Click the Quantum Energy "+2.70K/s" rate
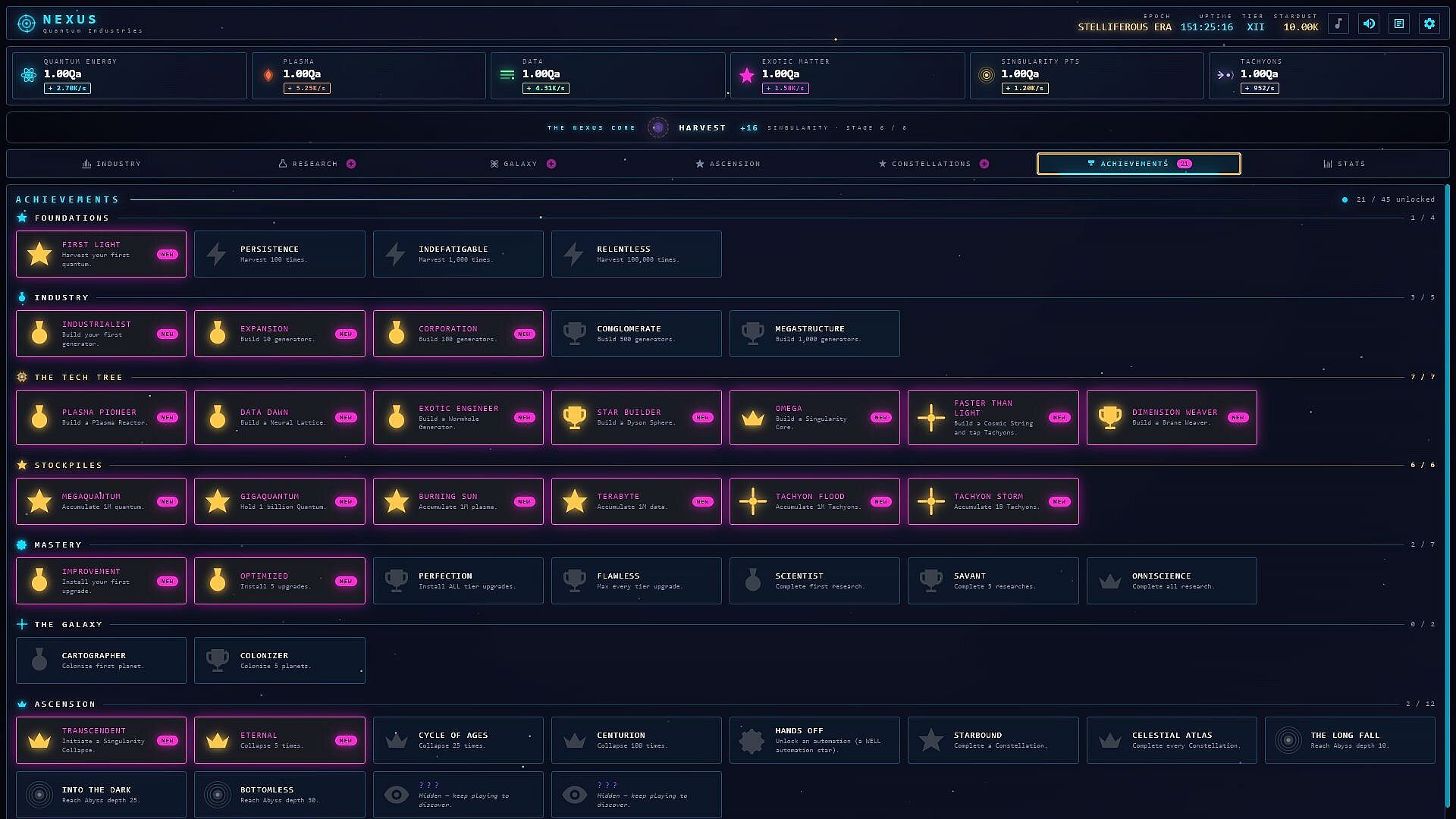This screenshot has height=819, width=1456. point(67,89)
